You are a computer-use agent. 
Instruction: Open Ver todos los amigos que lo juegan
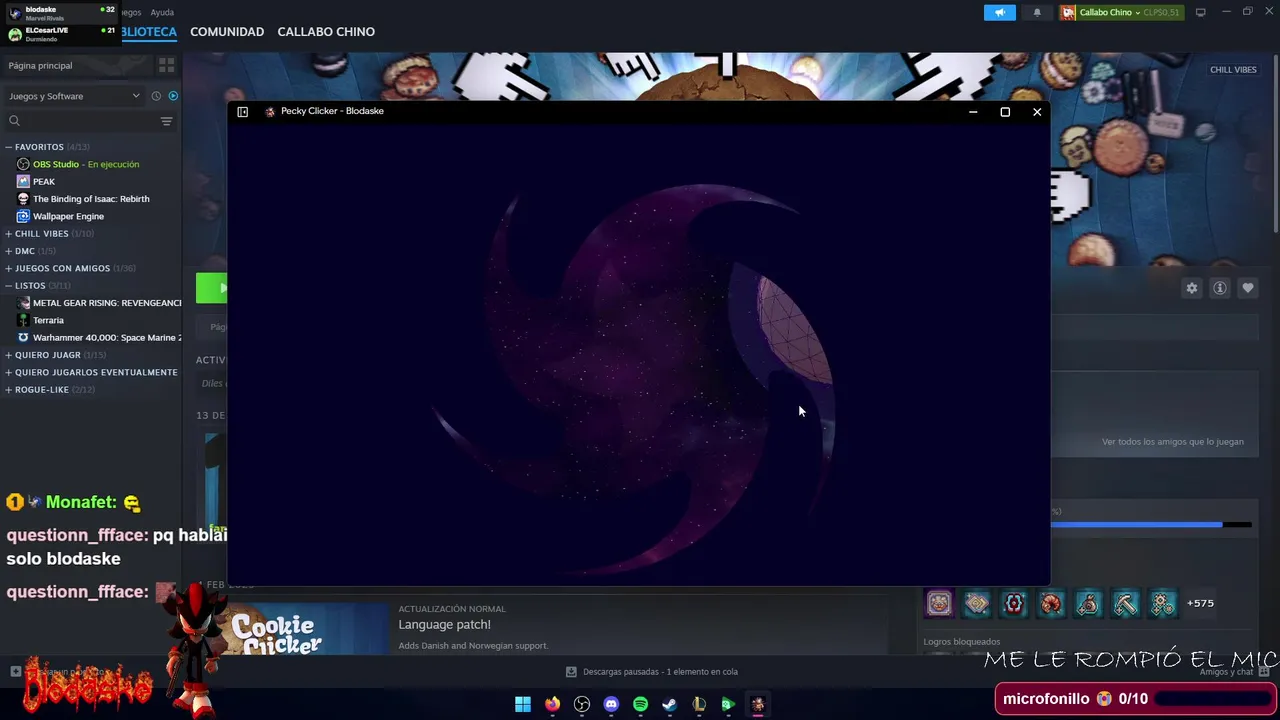click(x=1173, y=442)
